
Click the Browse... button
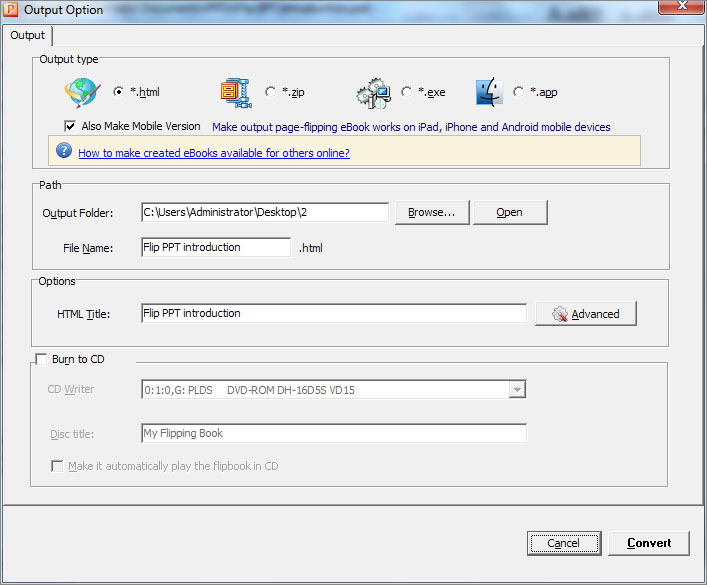[x=432, y=212]
